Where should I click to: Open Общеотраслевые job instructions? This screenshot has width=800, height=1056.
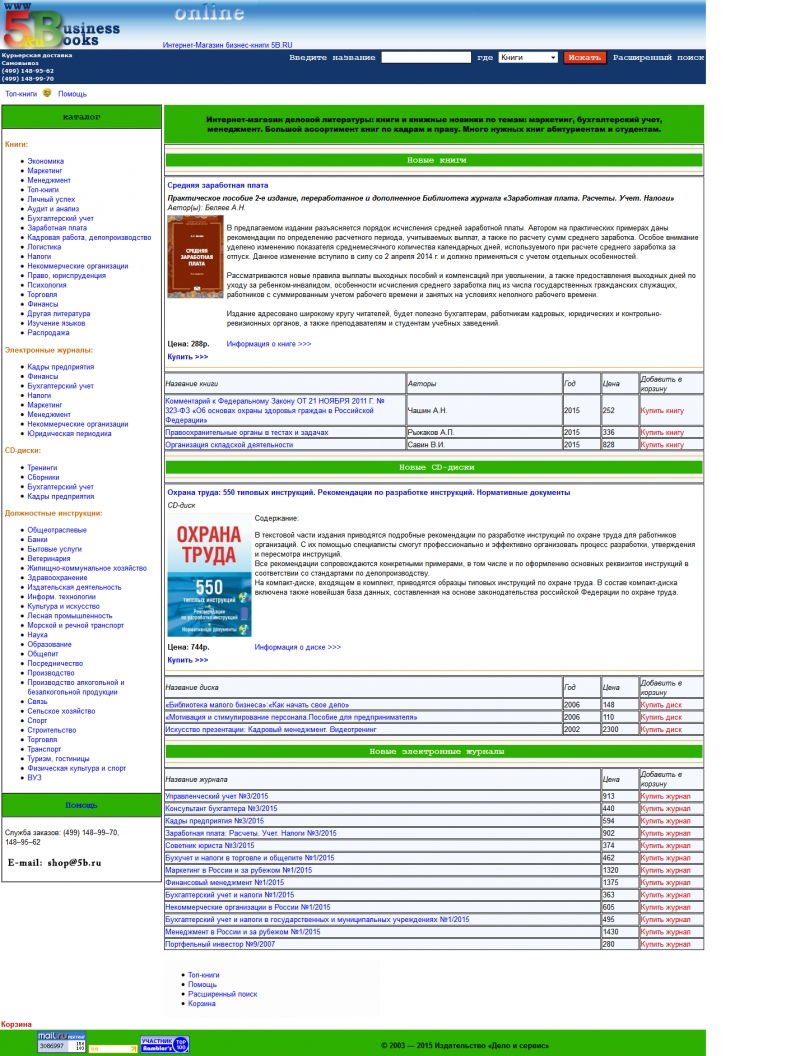57,529
